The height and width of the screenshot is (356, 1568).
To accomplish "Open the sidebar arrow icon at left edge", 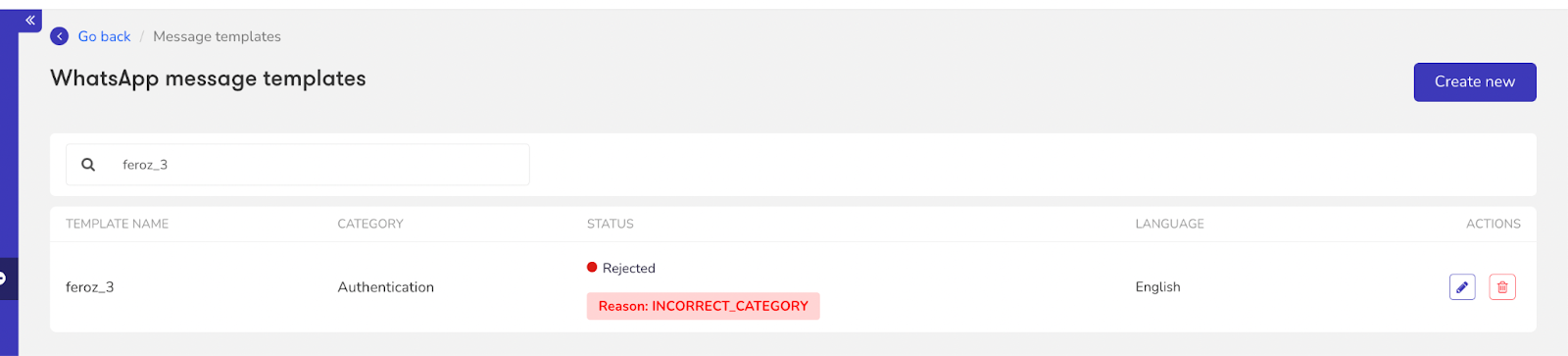I will 4,279.
